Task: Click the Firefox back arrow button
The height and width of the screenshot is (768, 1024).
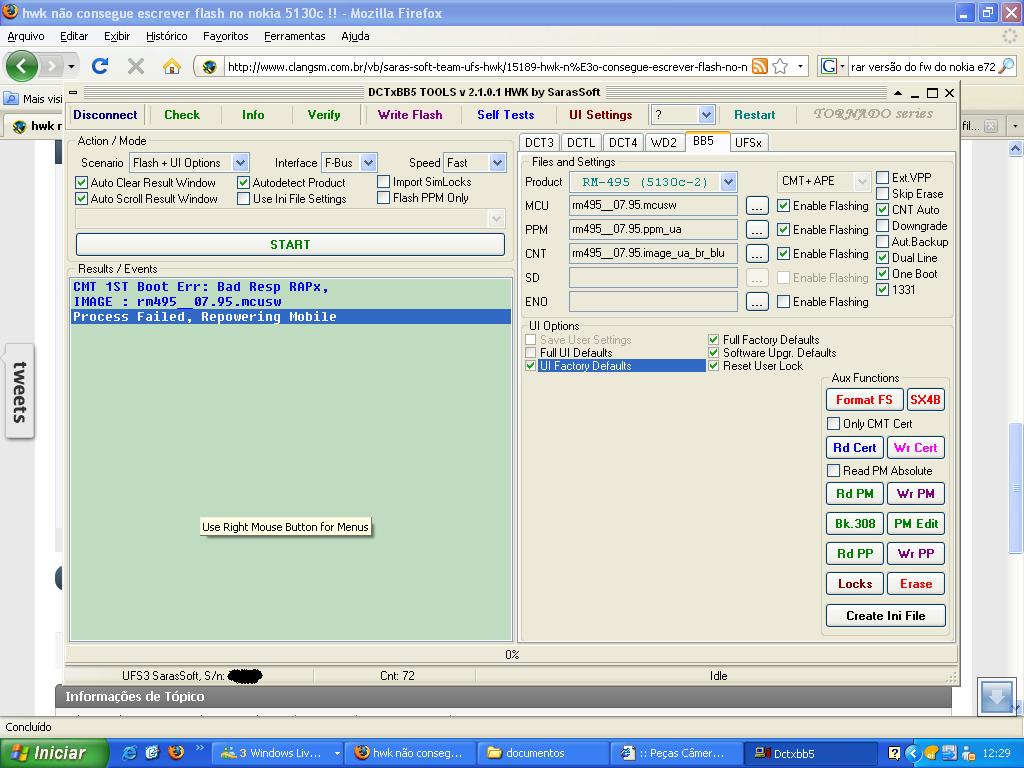Action: coord(22,66)
